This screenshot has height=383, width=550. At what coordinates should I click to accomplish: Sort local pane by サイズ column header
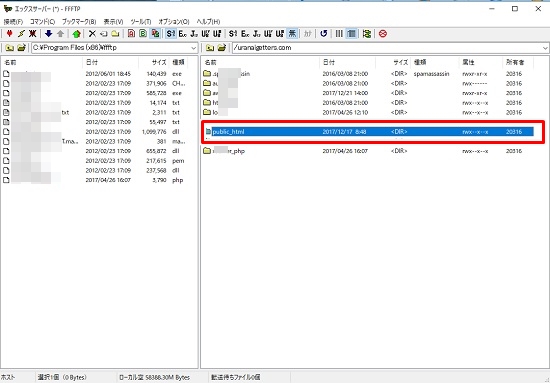[x=154, y=62]
